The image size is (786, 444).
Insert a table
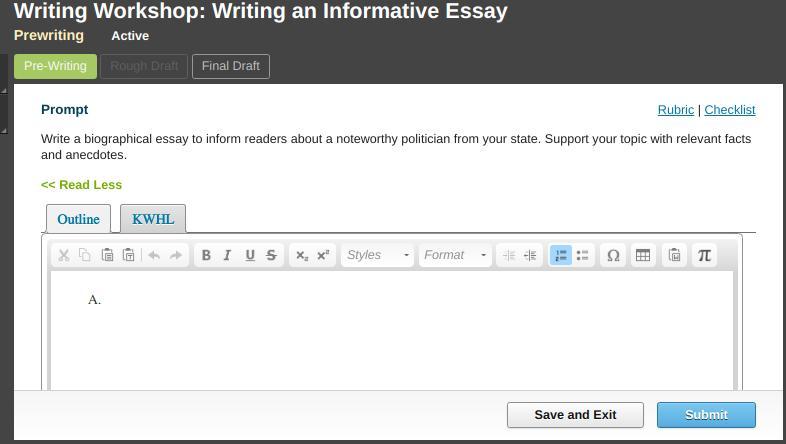tap(643, 255)
